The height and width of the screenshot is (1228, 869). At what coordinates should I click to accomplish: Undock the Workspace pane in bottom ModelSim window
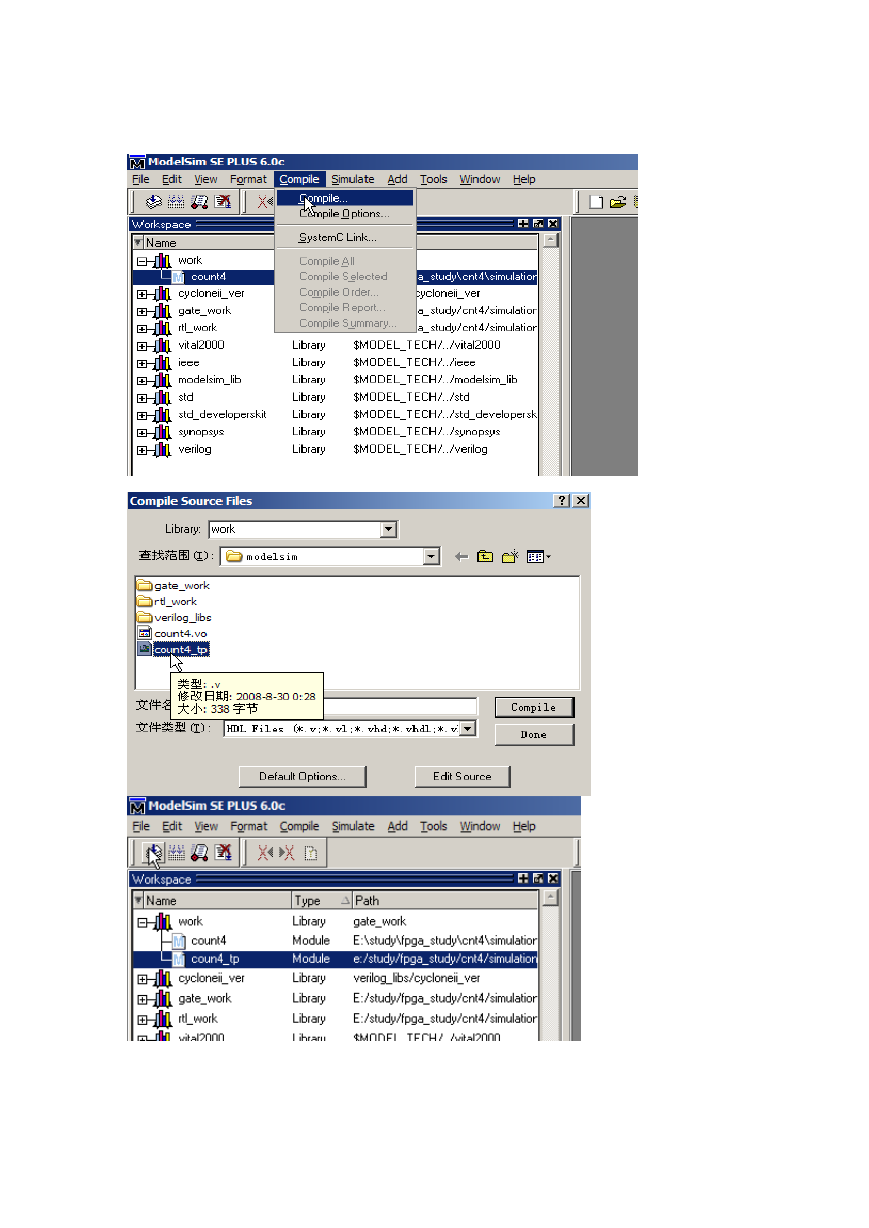tap(538, 879)
